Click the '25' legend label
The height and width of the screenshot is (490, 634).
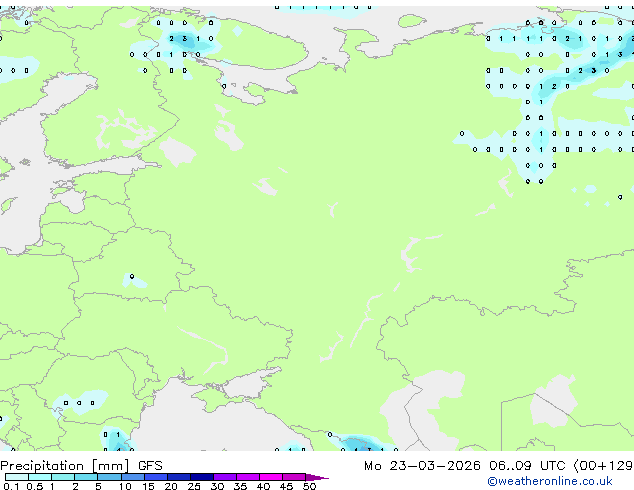tap(194, 486)
